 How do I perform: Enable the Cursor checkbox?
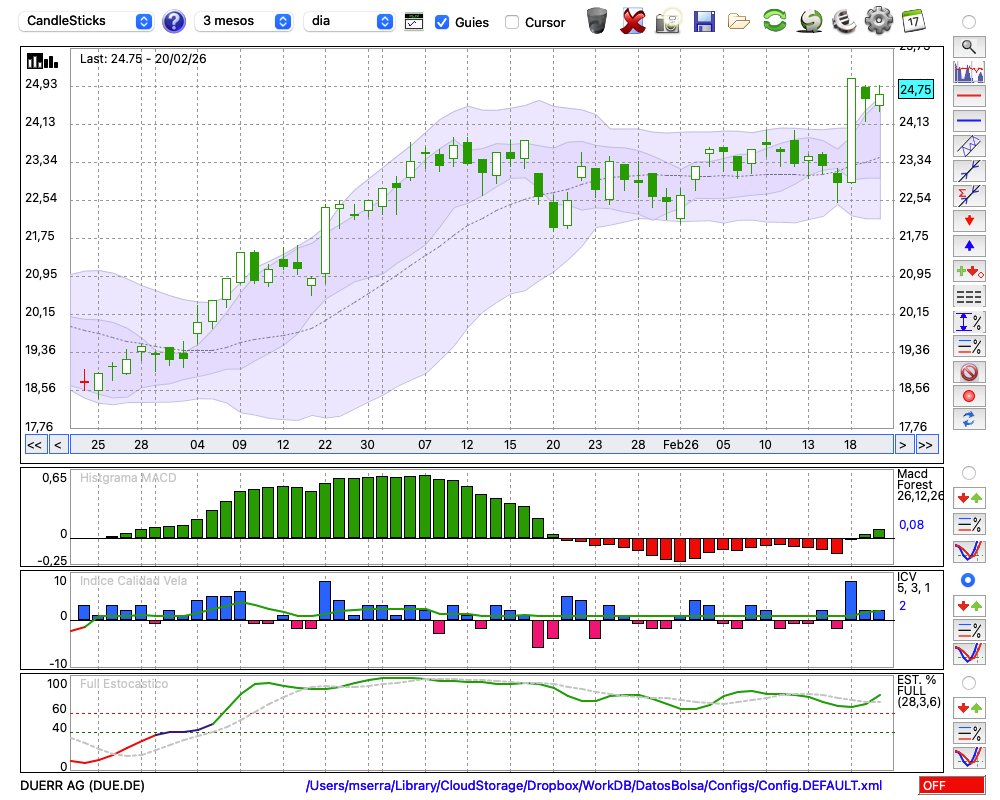(x=512, y=22)
